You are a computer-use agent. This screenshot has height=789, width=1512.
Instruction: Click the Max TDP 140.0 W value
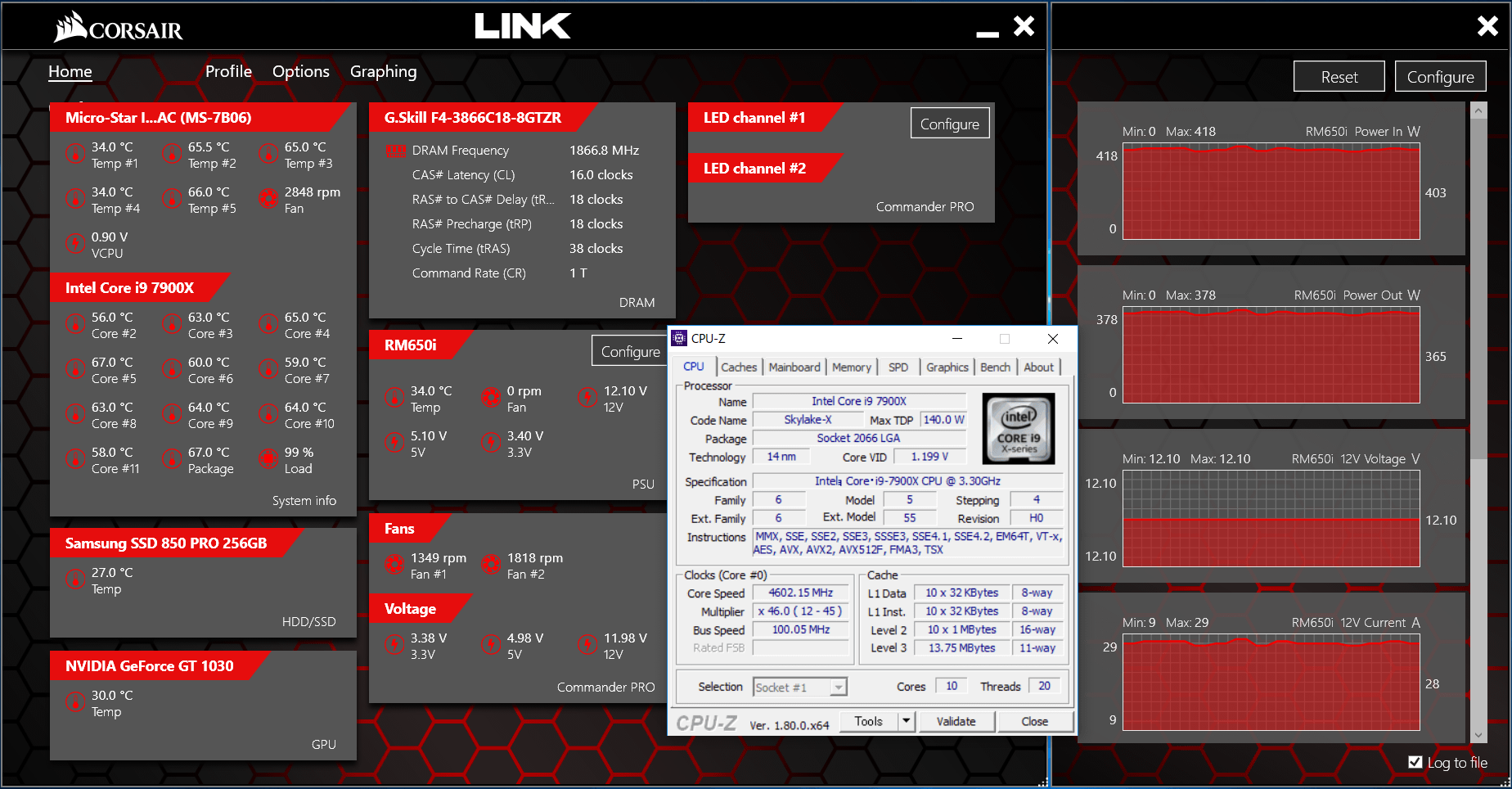[943, 420]
